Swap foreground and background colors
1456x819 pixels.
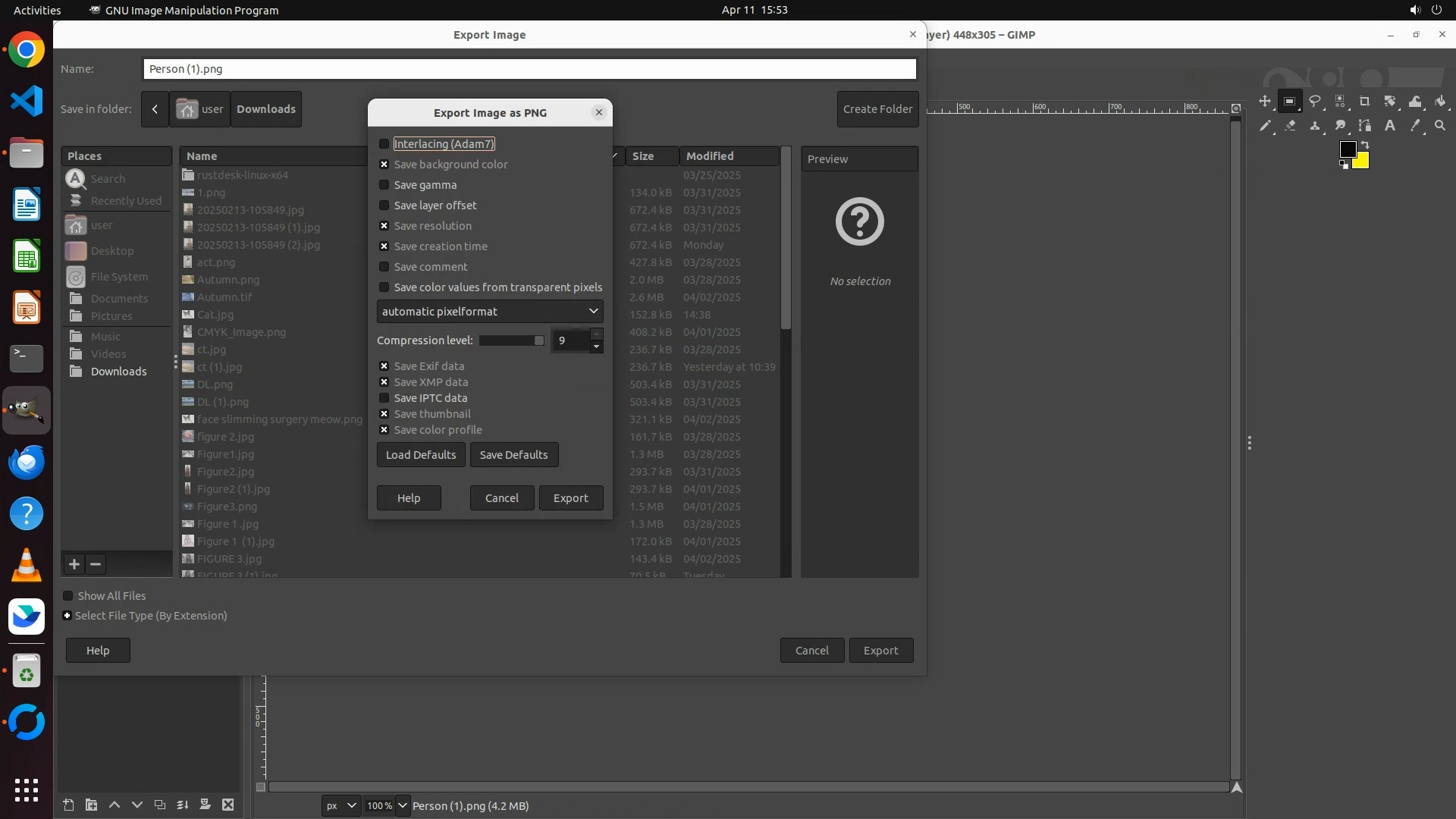tap(1365, 144)
